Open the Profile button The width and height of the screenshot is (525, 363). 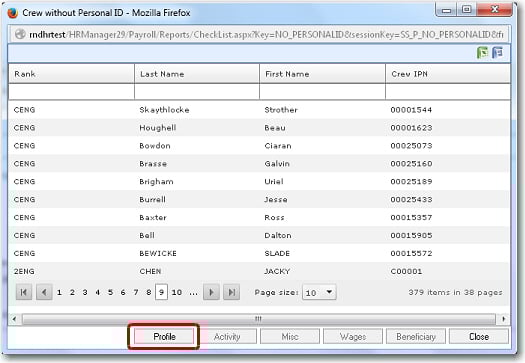pos(164,337)
